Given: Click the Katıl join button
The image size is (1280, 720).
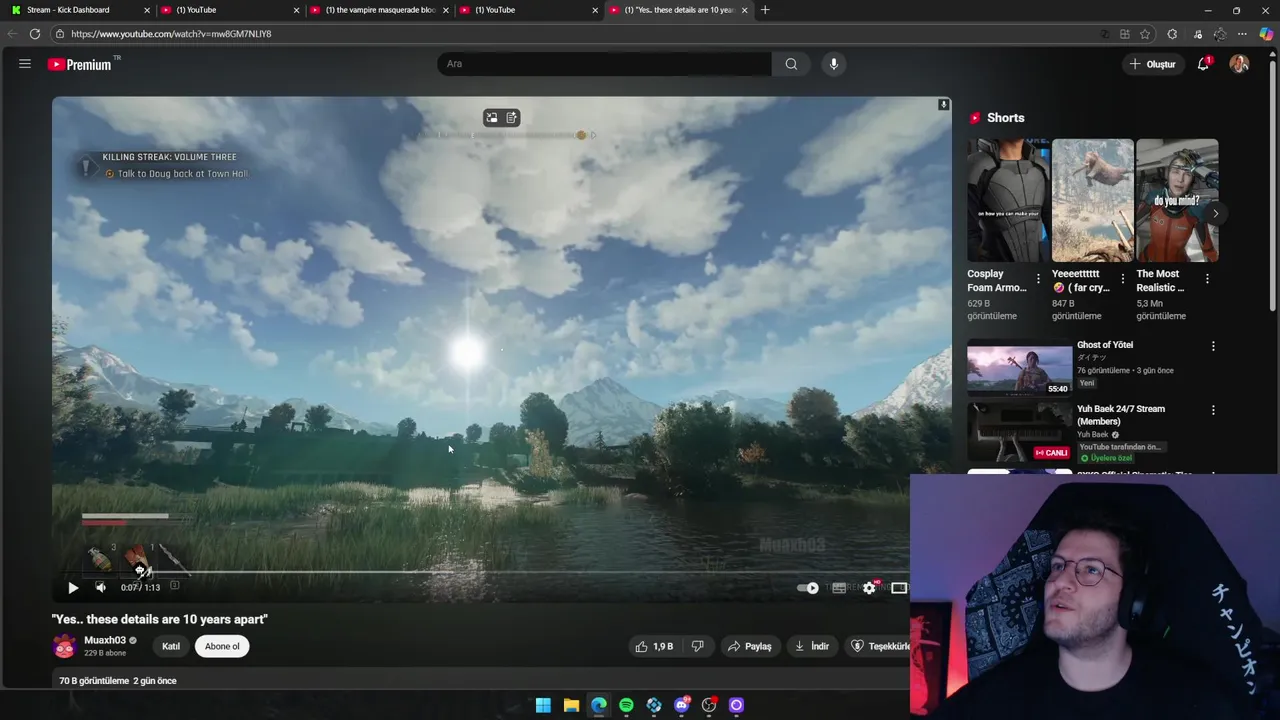Looking at the screenshot, I should point(171,646).
